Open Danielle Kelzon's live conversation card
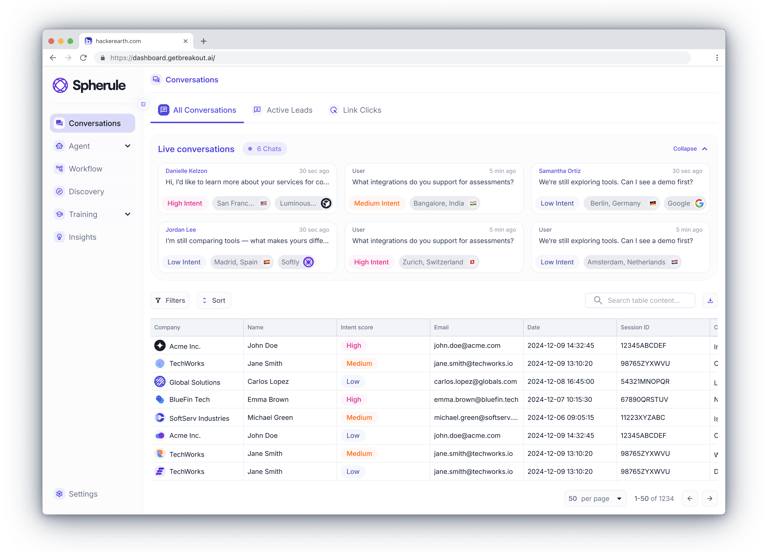The image size is (768, 553). click(247, 189)
